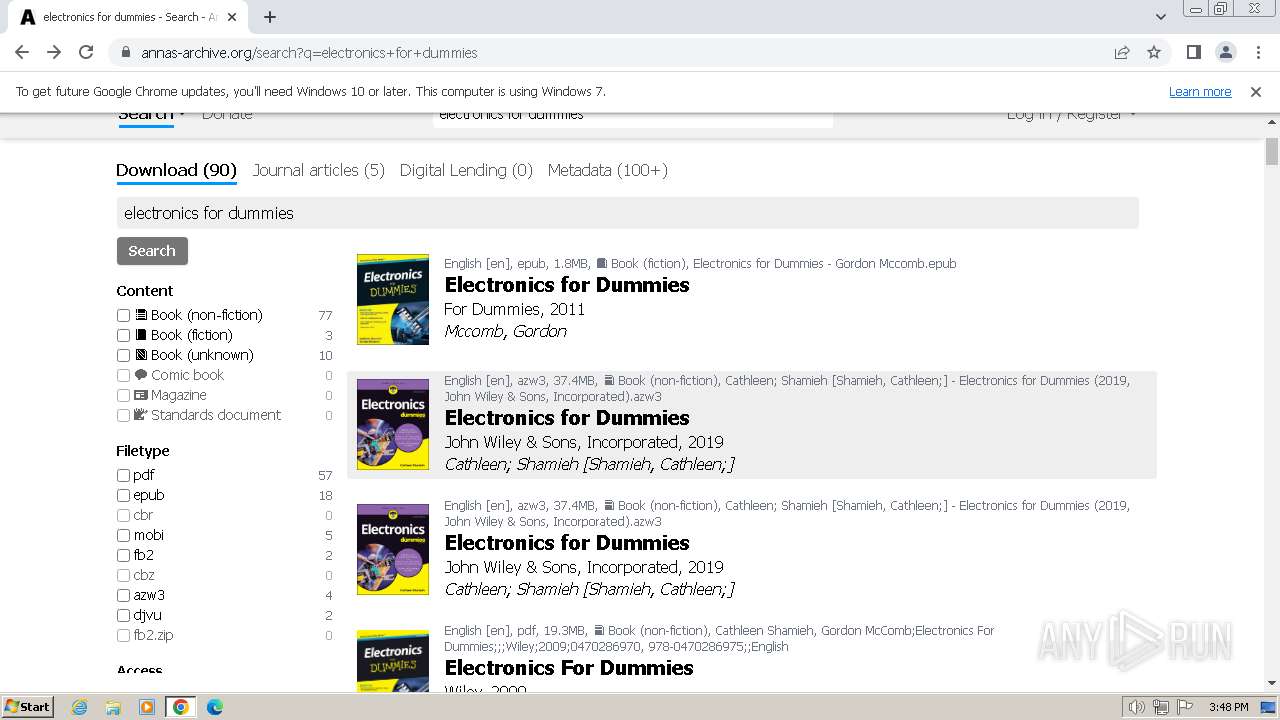
Task: Open the Learn more link
Action: (1200, 91)
